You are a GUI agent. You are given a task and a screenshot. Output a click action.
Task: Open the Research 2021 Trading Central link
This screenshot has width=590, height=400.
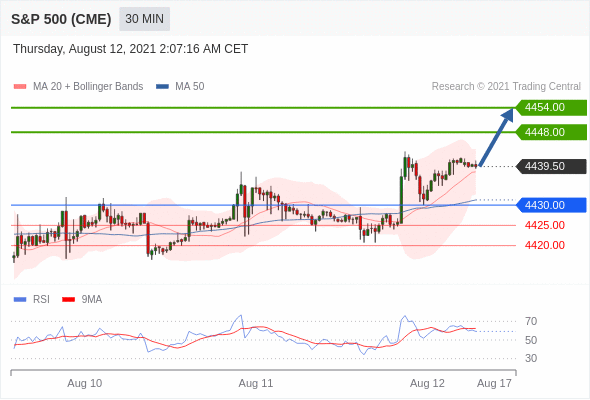coord(506,87)
